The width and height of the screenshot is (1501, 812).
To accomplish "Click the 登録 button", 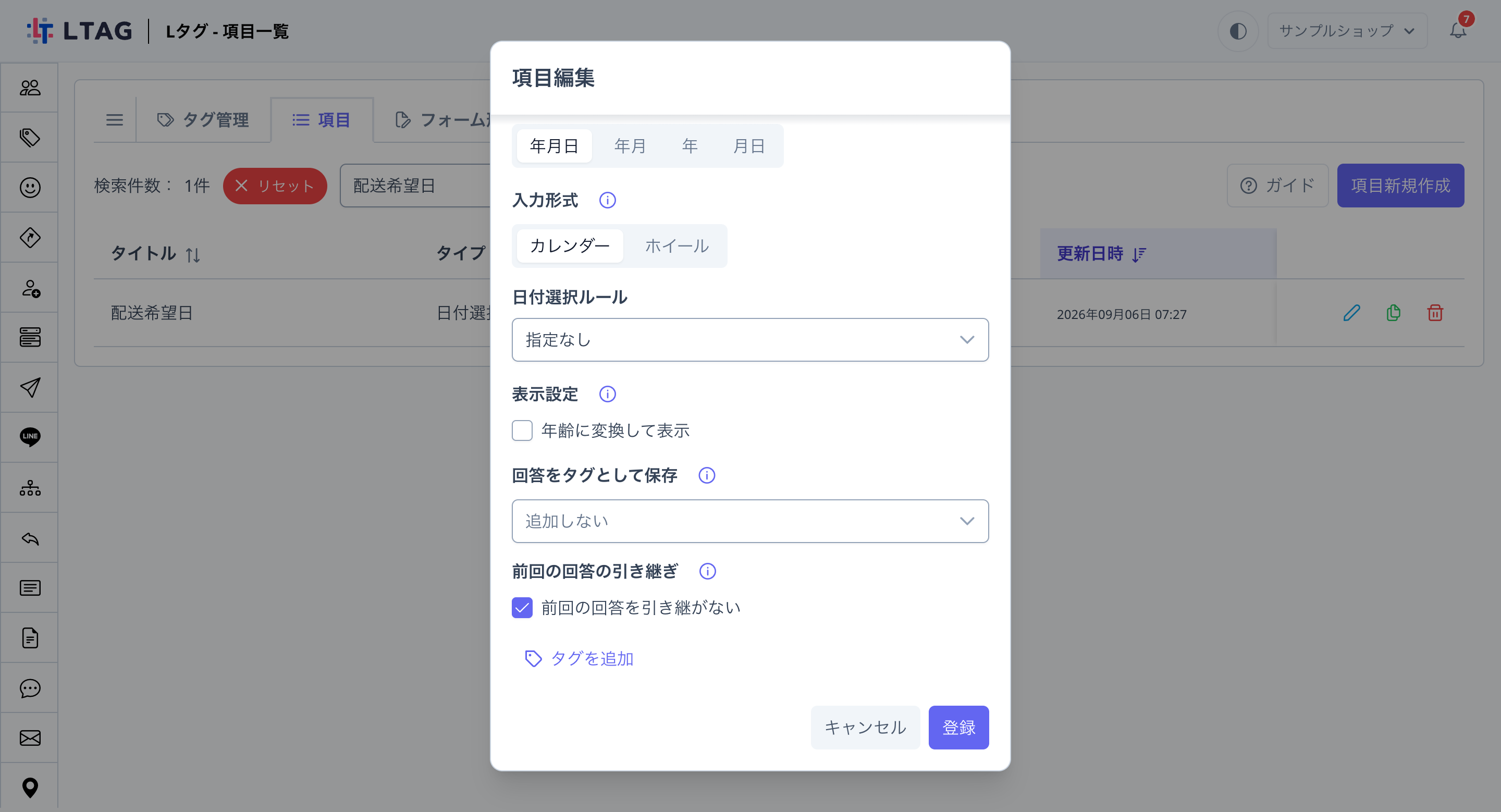I will tap(958, 727).
